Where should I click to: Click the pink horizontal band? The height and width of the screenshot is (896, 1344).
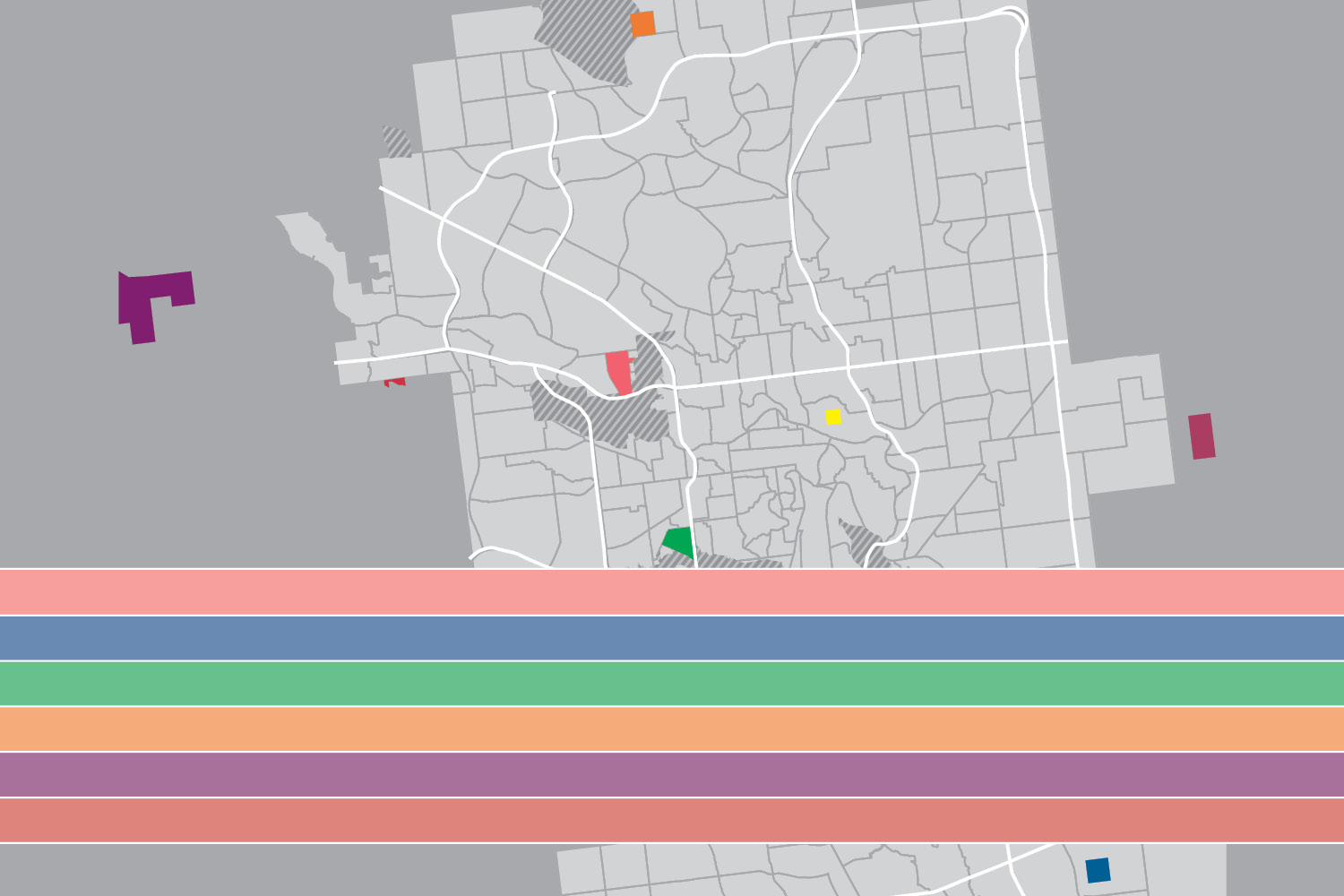[x=672, y=591]
